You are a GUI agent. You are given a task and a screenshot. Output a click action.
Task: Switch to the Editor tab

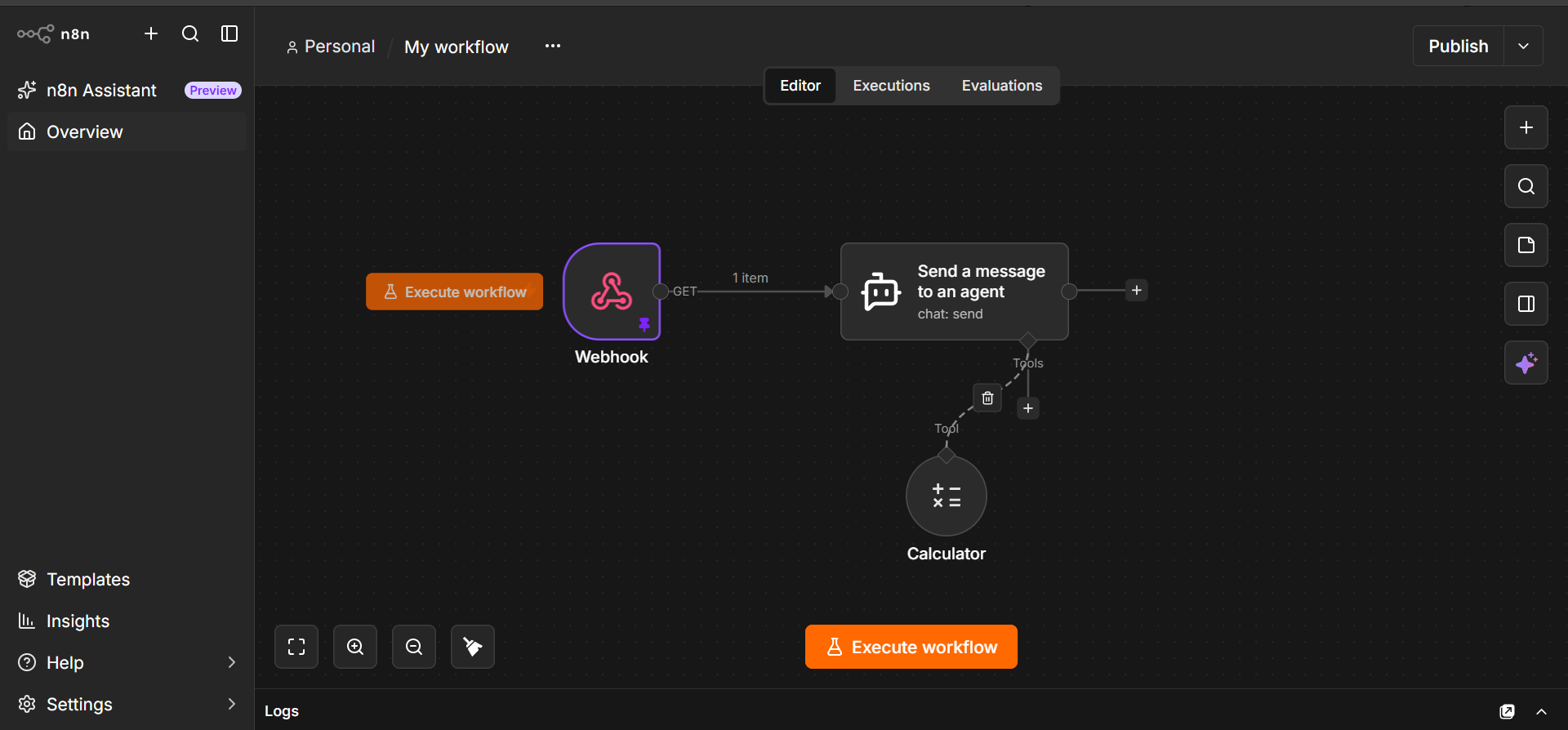(x=800, y=86)
